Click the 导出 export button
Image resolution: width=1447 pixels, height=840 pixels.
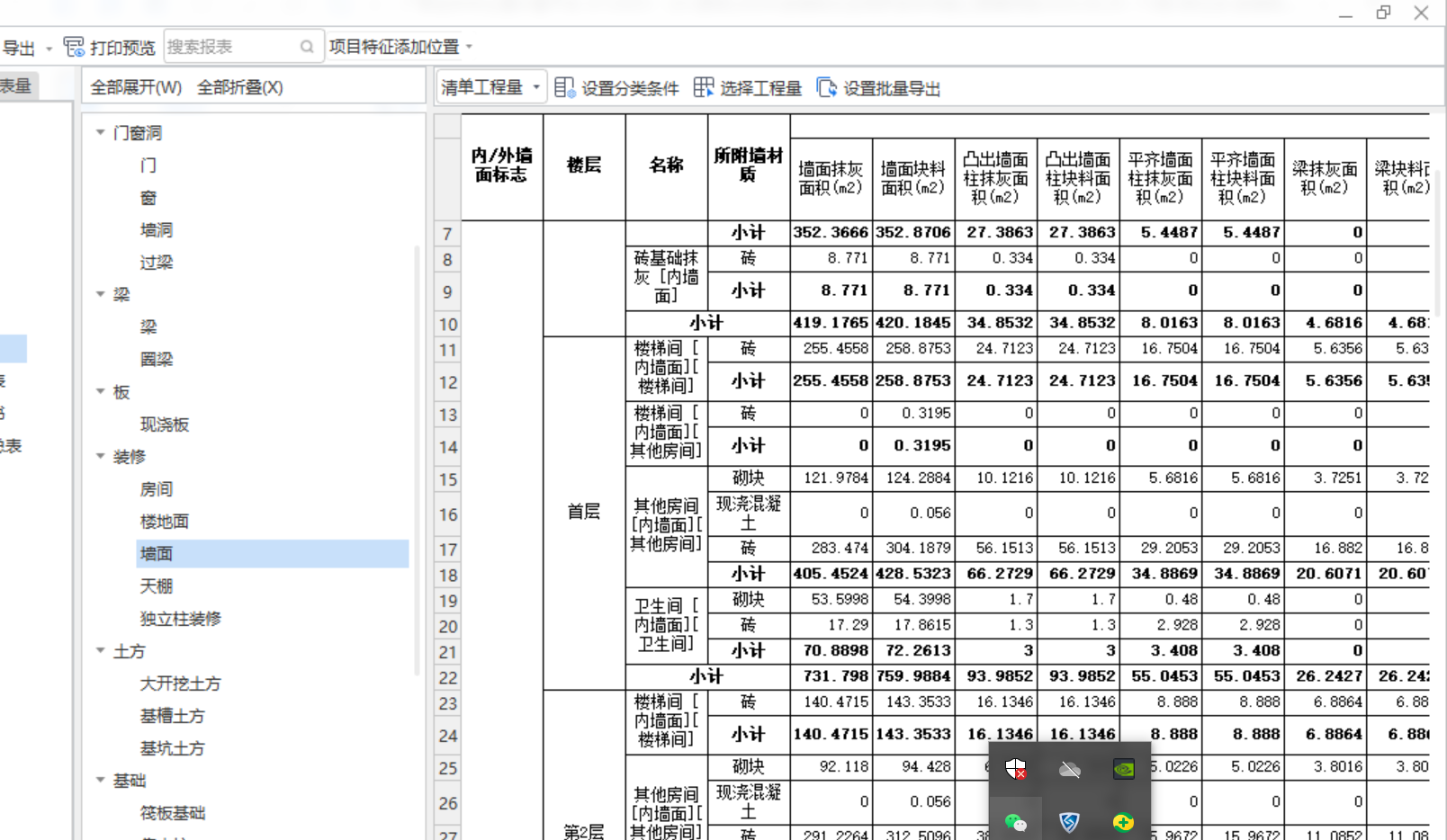(18, 48)
